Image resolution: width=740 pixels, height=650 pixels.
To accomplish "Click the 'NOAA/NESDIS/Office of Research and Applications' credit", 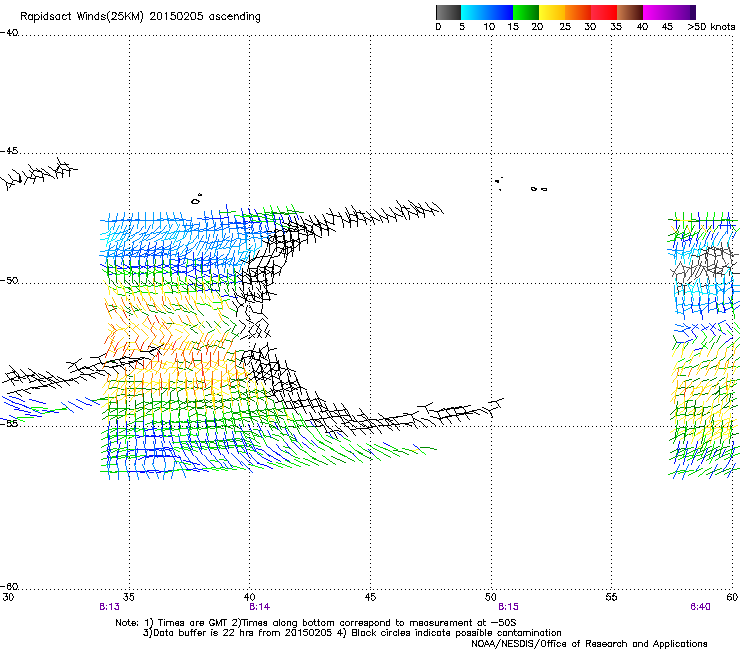I will (x=589, y=644).
